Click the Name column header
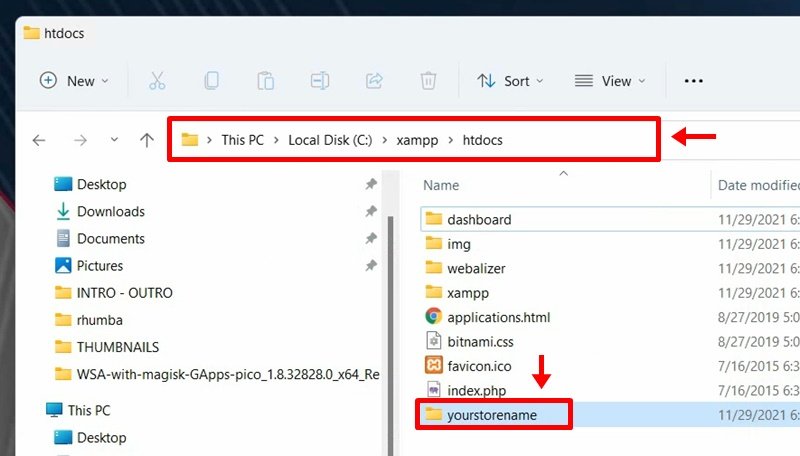 click(441, 185)
